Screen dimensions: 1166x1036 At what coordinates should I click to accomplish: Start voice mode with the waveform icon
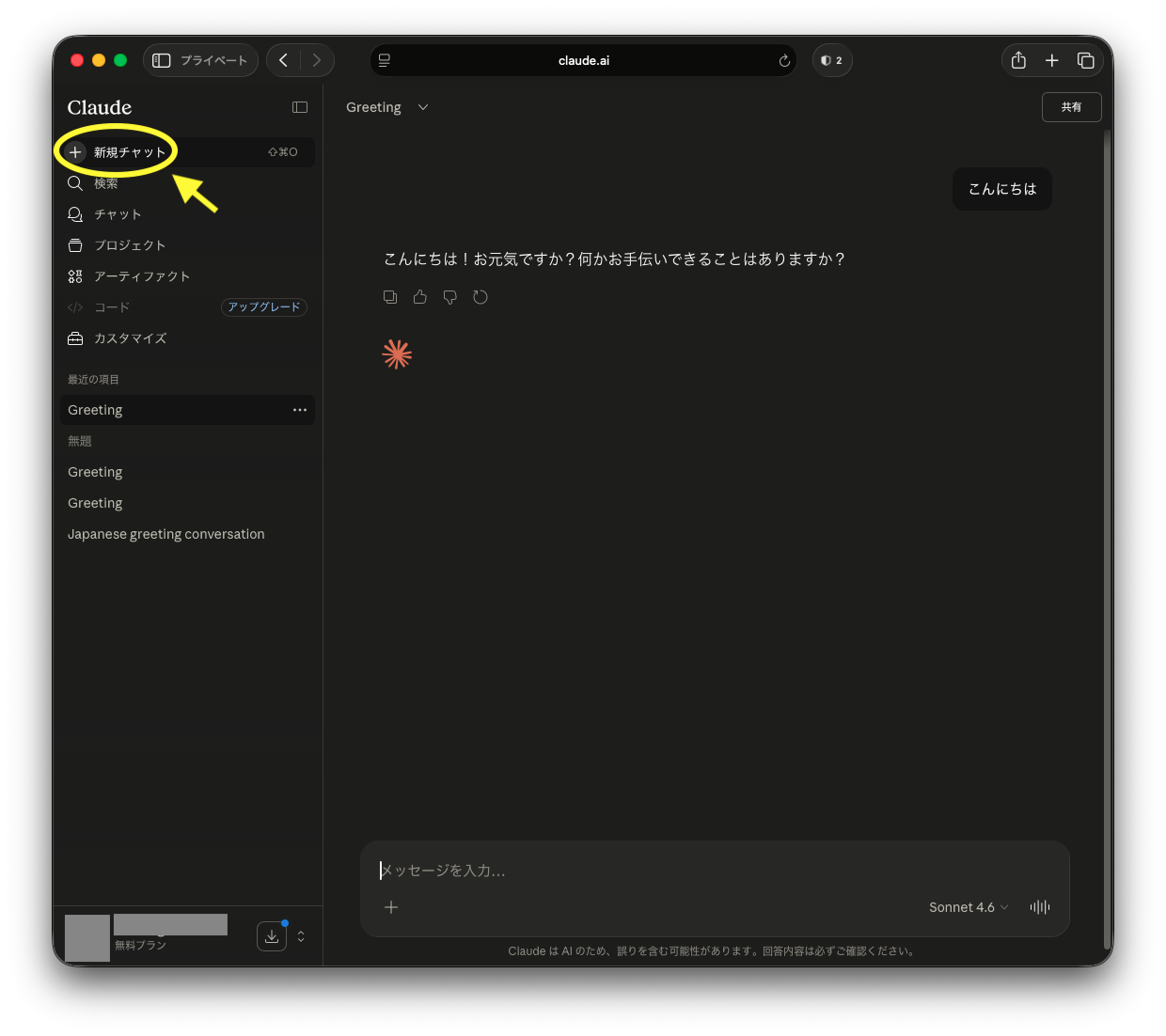coord(1039,907)
